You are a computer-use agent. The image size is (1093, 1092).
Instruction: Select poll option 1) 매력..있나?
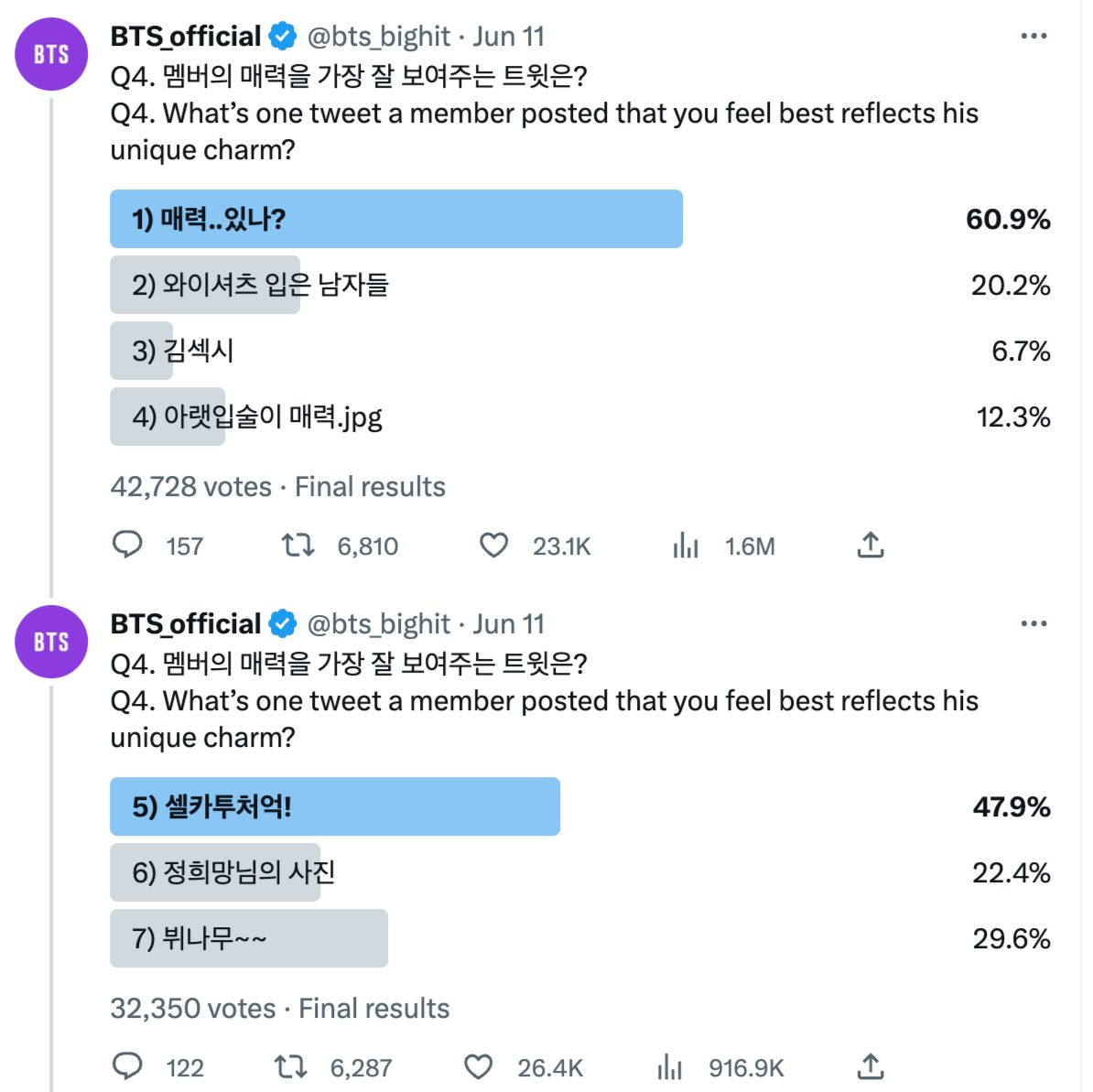coord(395,220)
